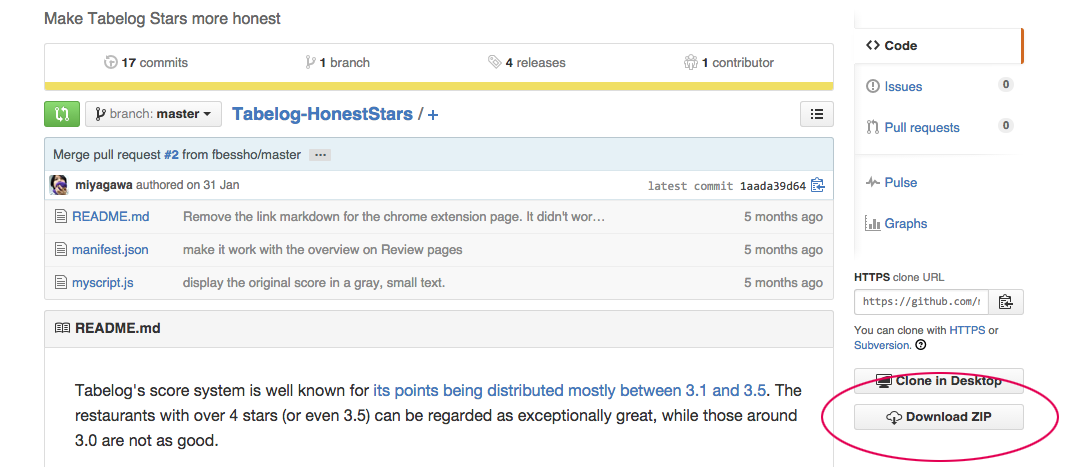The image size is (1069, 467).
Task: Open the Graphs tab
Action: tap(905, 223)
